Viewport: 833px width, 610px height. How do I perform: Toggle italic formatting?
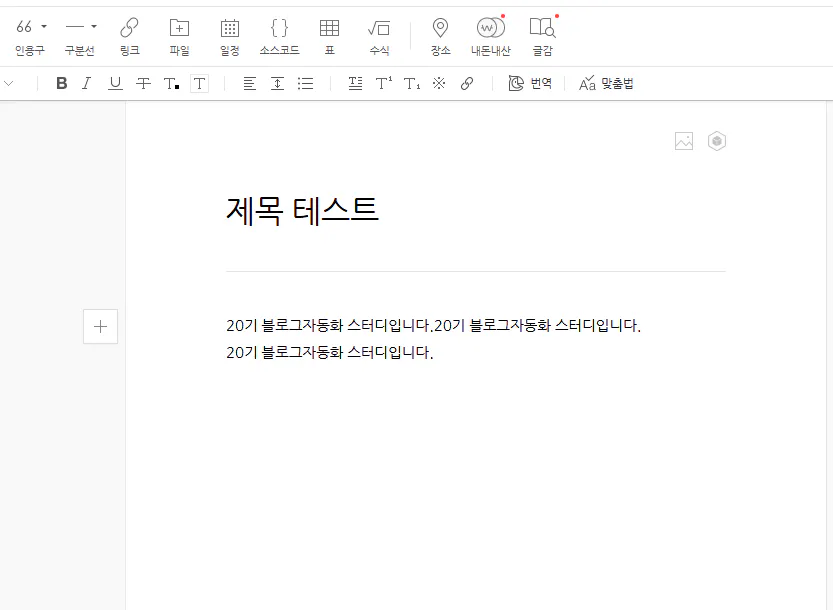coord(87,83)
